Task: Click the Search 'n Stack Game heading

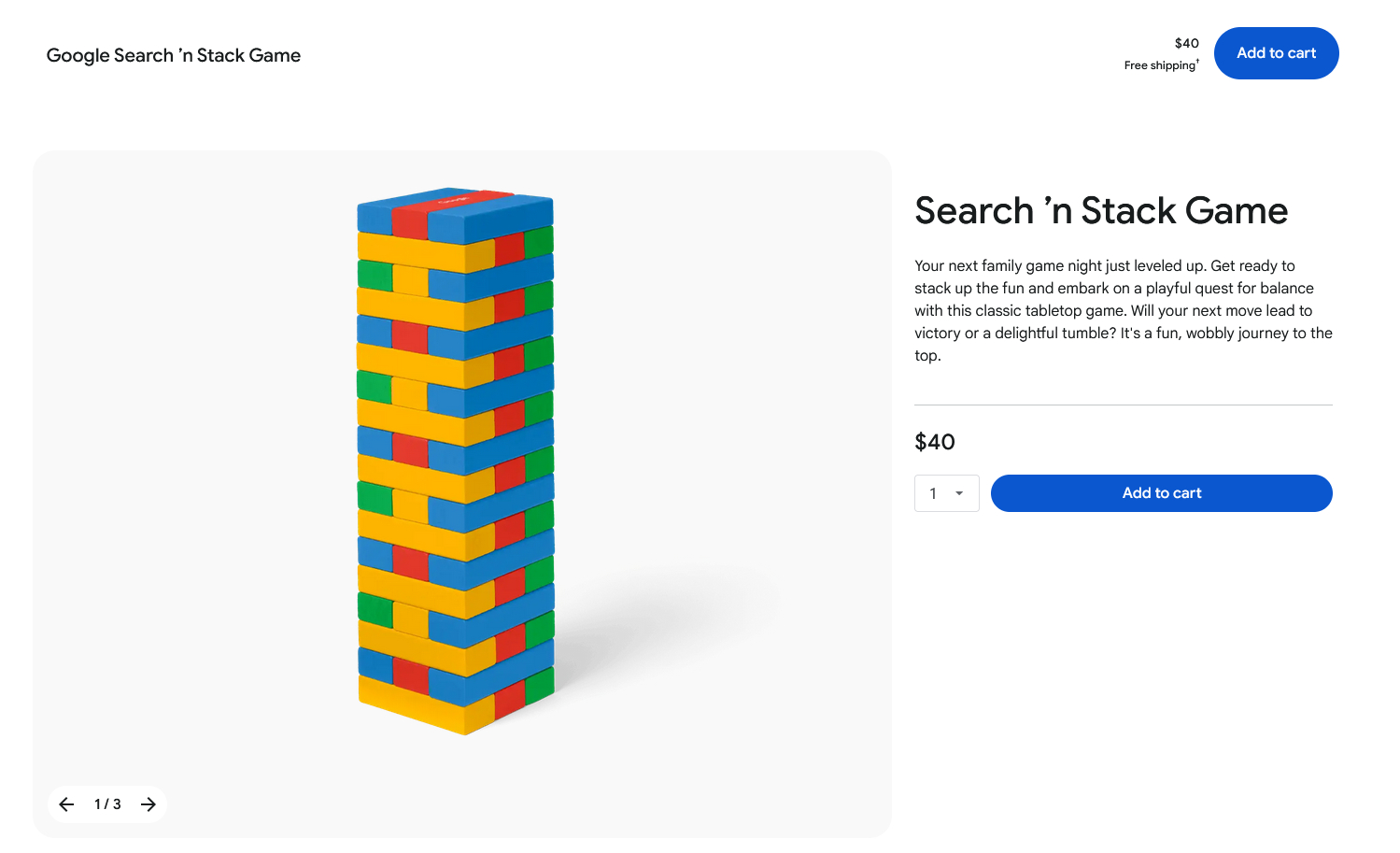Action: 1101,211
